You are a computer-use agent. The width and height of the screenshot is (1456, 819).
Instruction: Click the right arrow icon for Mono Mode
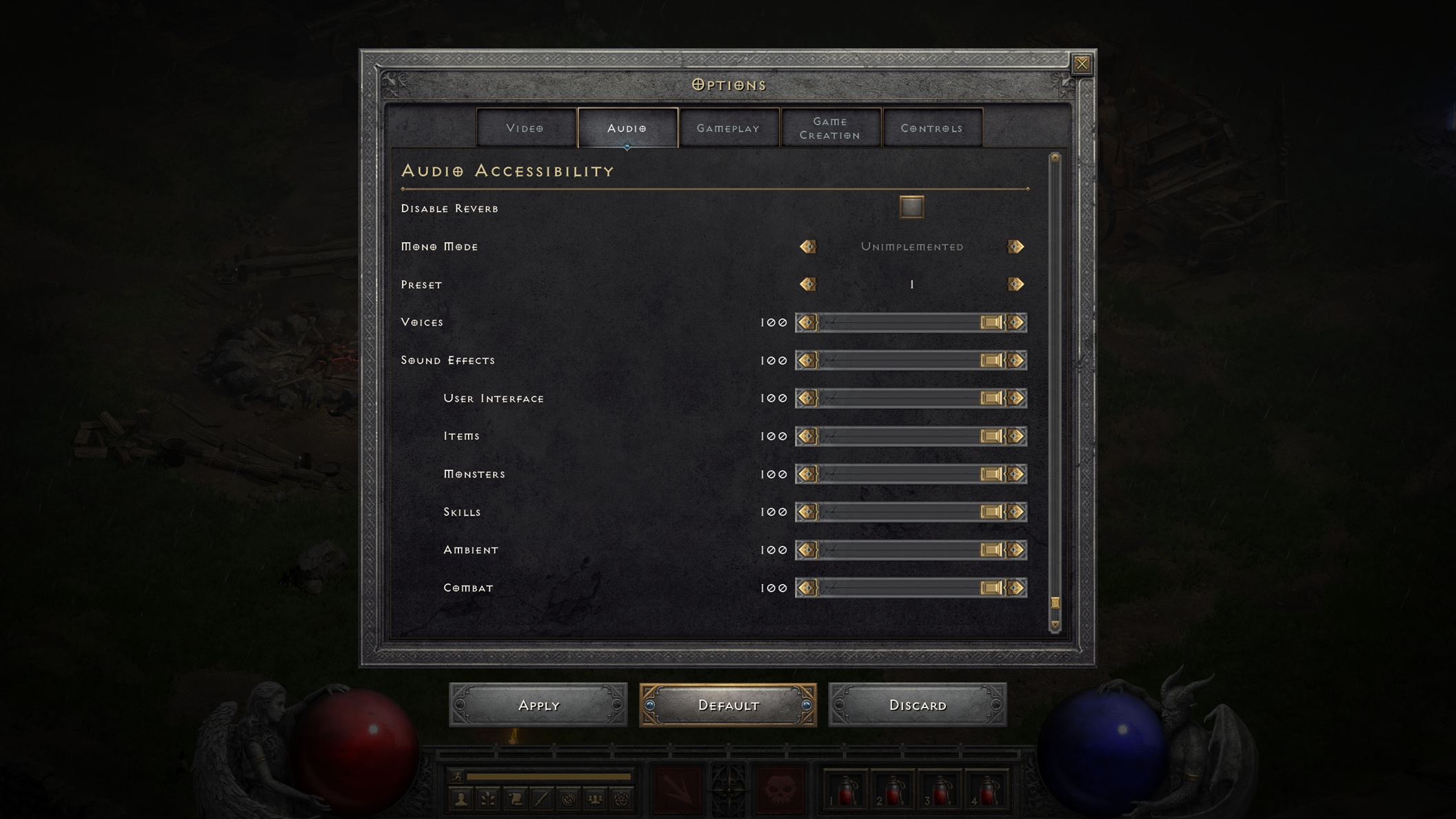point(1016,246)
